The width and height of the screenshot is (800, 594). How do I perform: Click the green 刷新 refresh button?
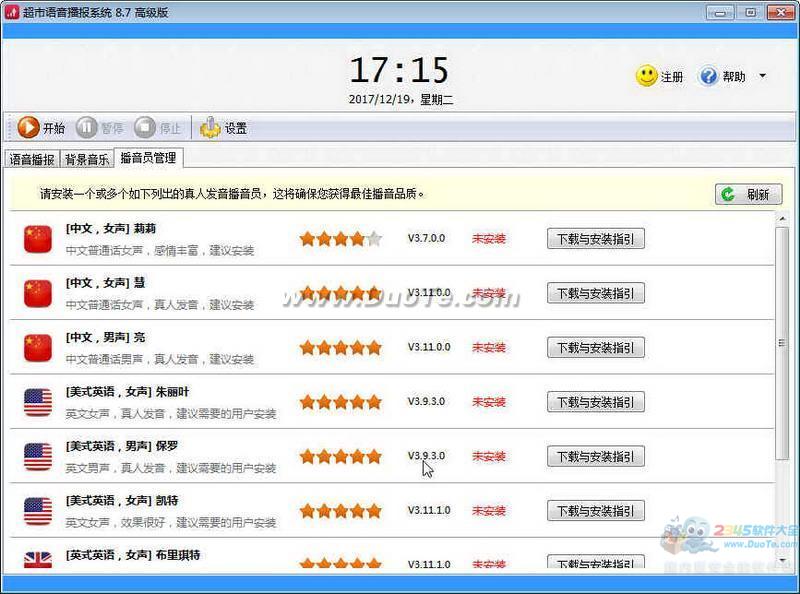click(748, 194)
